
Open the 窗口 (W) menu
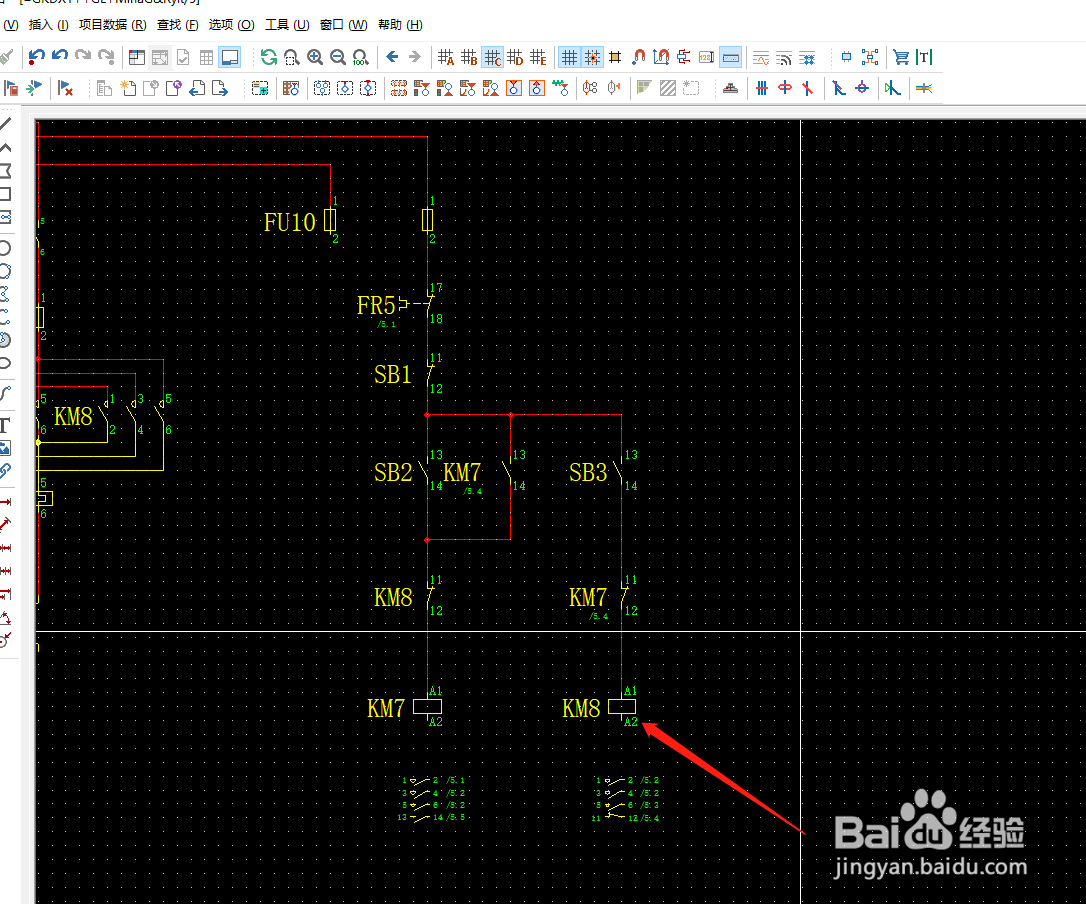tap(344, 25)
